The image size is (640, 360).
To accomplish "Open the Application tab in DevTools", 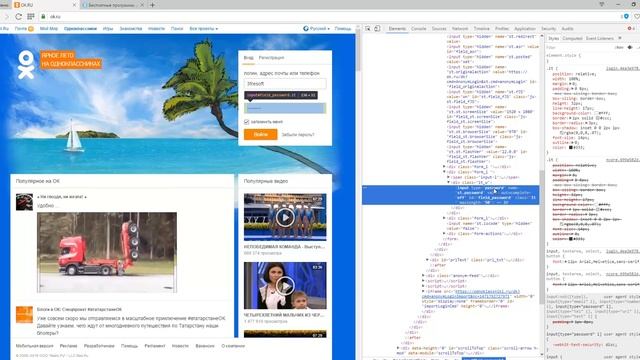I will click(x=524, y=29).
